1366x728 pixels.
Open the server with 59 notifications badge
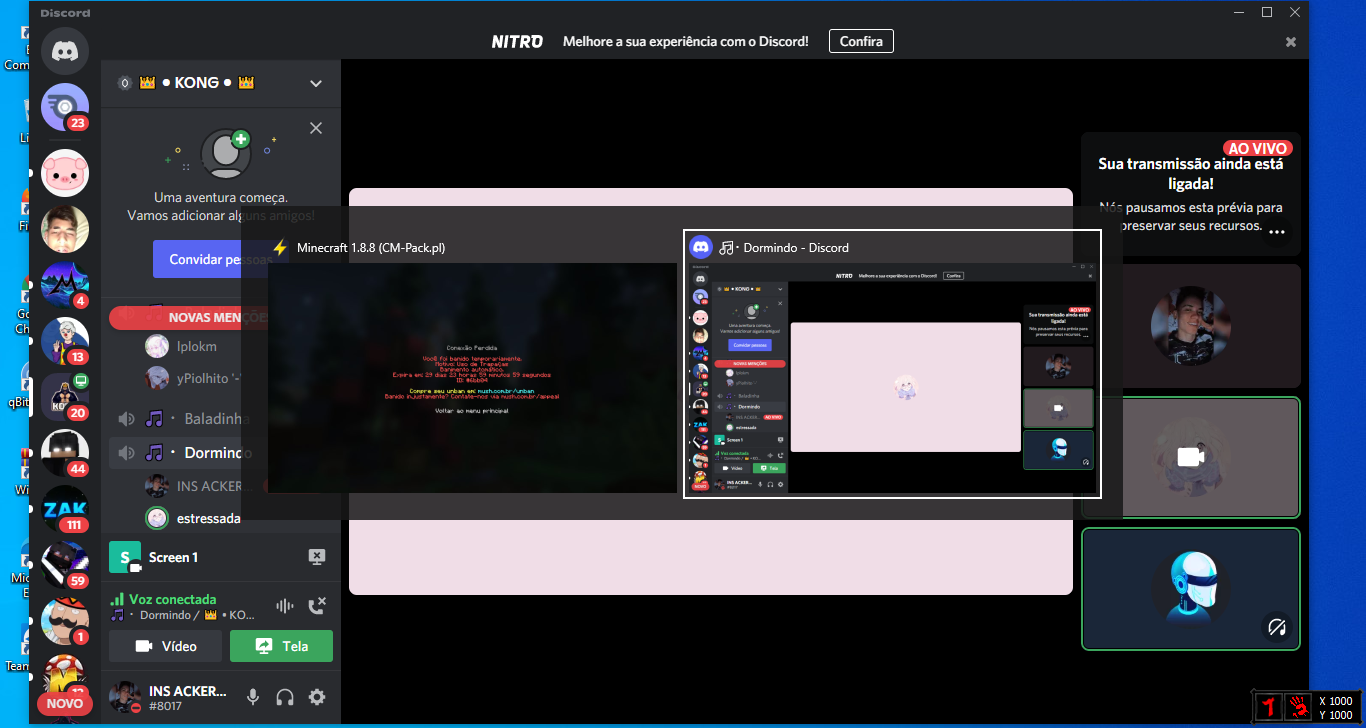pos(65,564)
